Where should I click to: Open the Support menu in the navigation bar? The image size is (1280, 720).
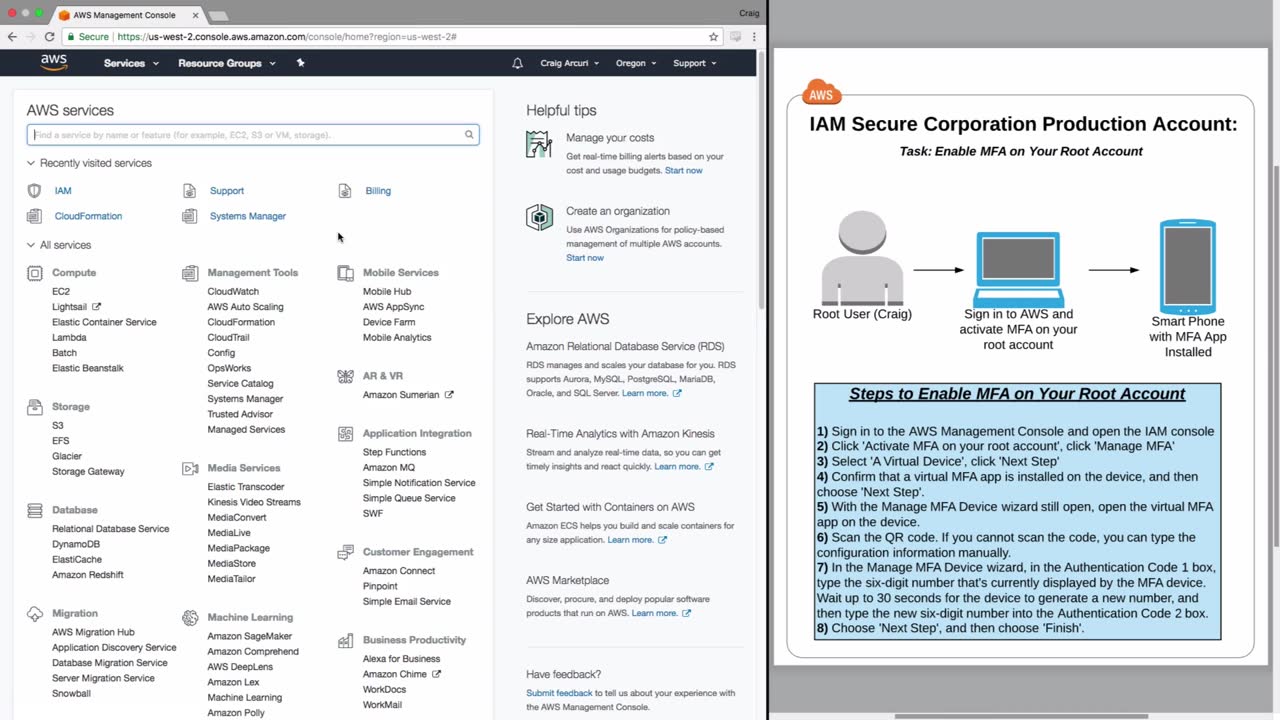click(x=695, y=63)
